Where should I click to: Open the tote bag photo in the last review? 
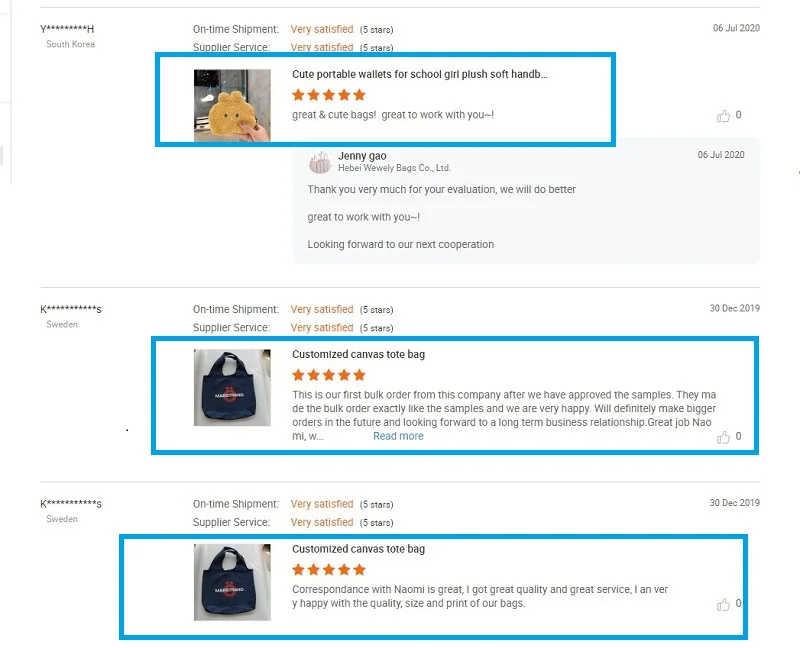tap(232, 582)
